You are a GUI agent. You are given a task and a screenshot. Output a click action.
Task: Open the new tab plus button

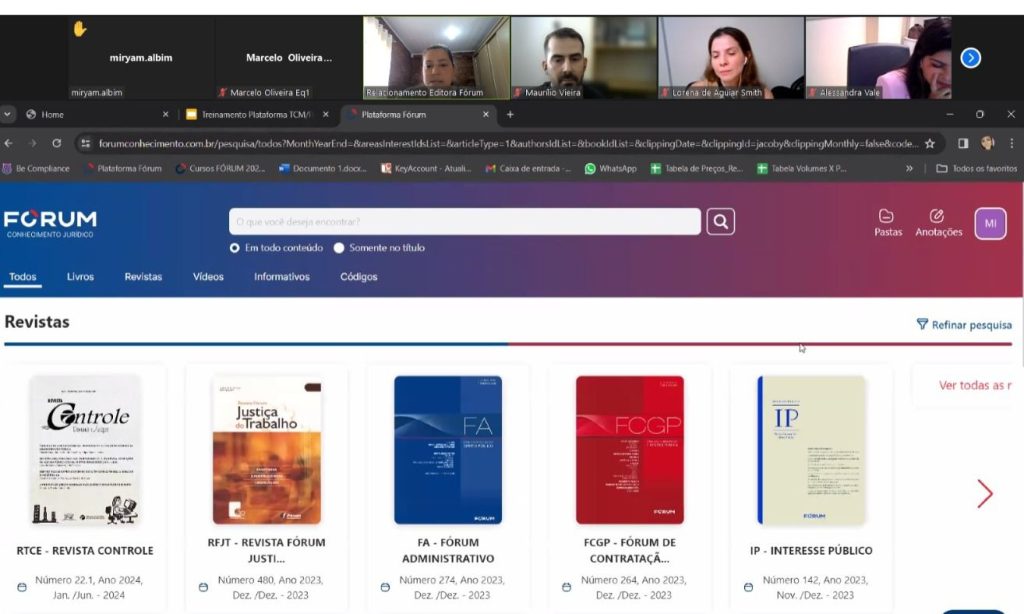coord(510,114)
